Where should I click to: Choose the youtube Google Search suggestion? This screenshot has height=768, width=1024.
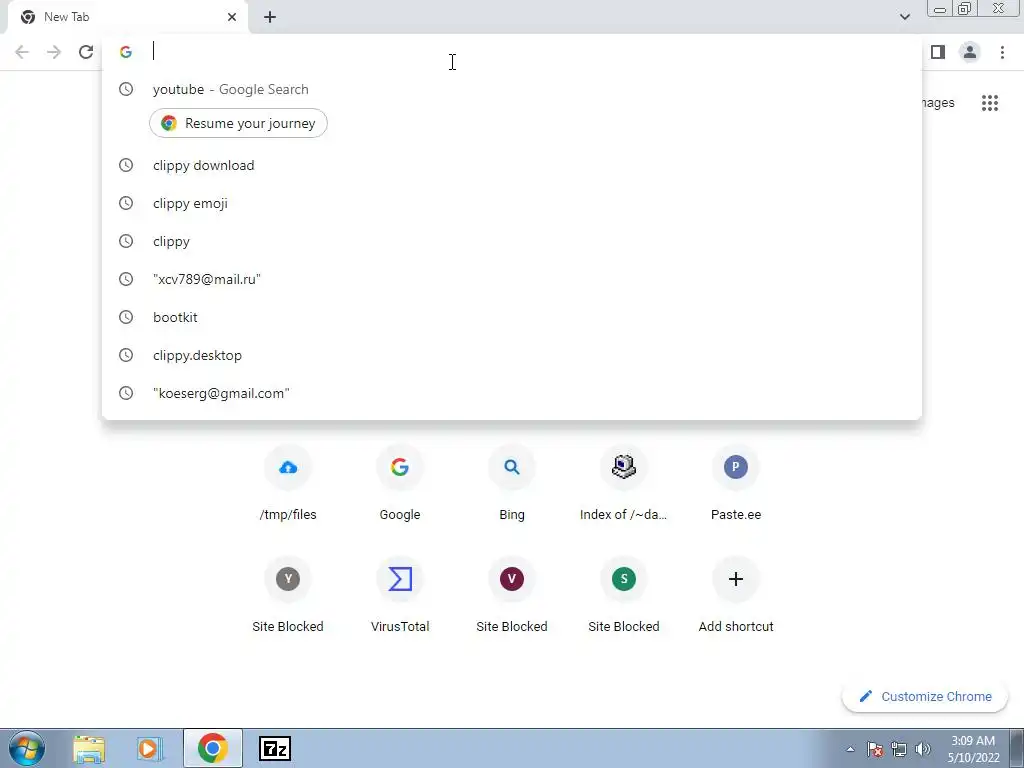(x=511, y=89)
